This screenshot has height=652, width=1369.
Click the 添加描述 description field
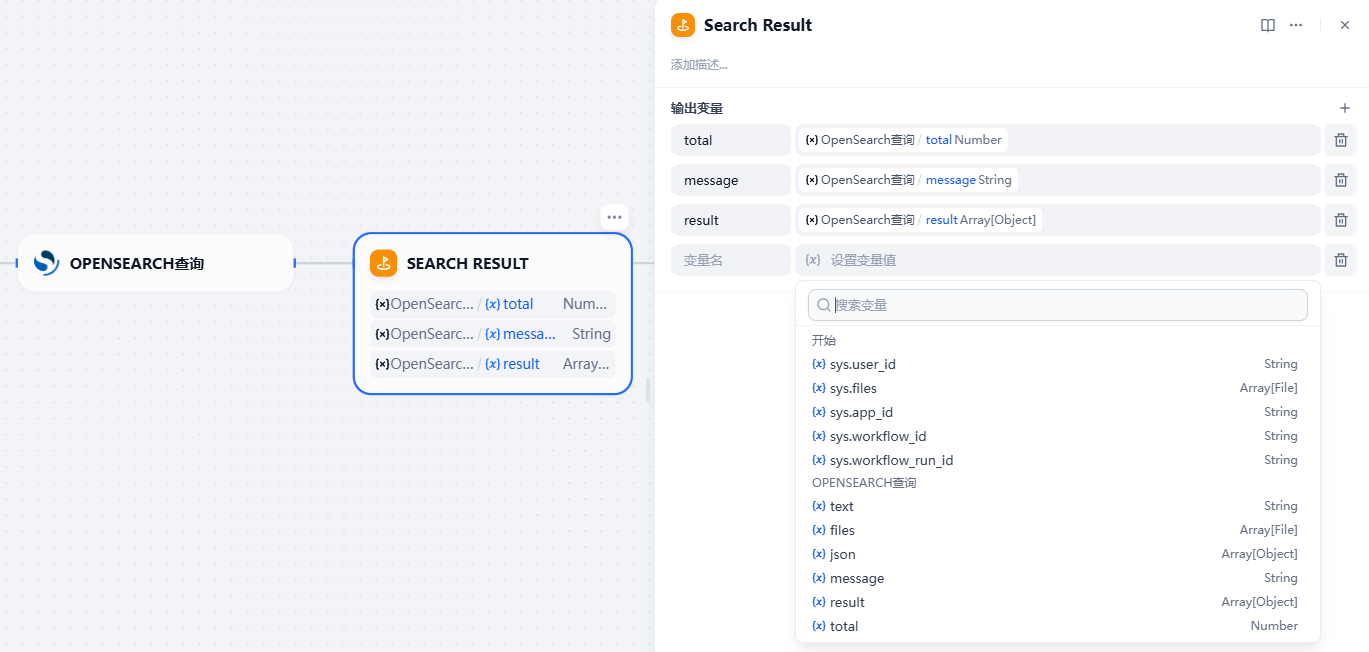click(x=700, y=65)
